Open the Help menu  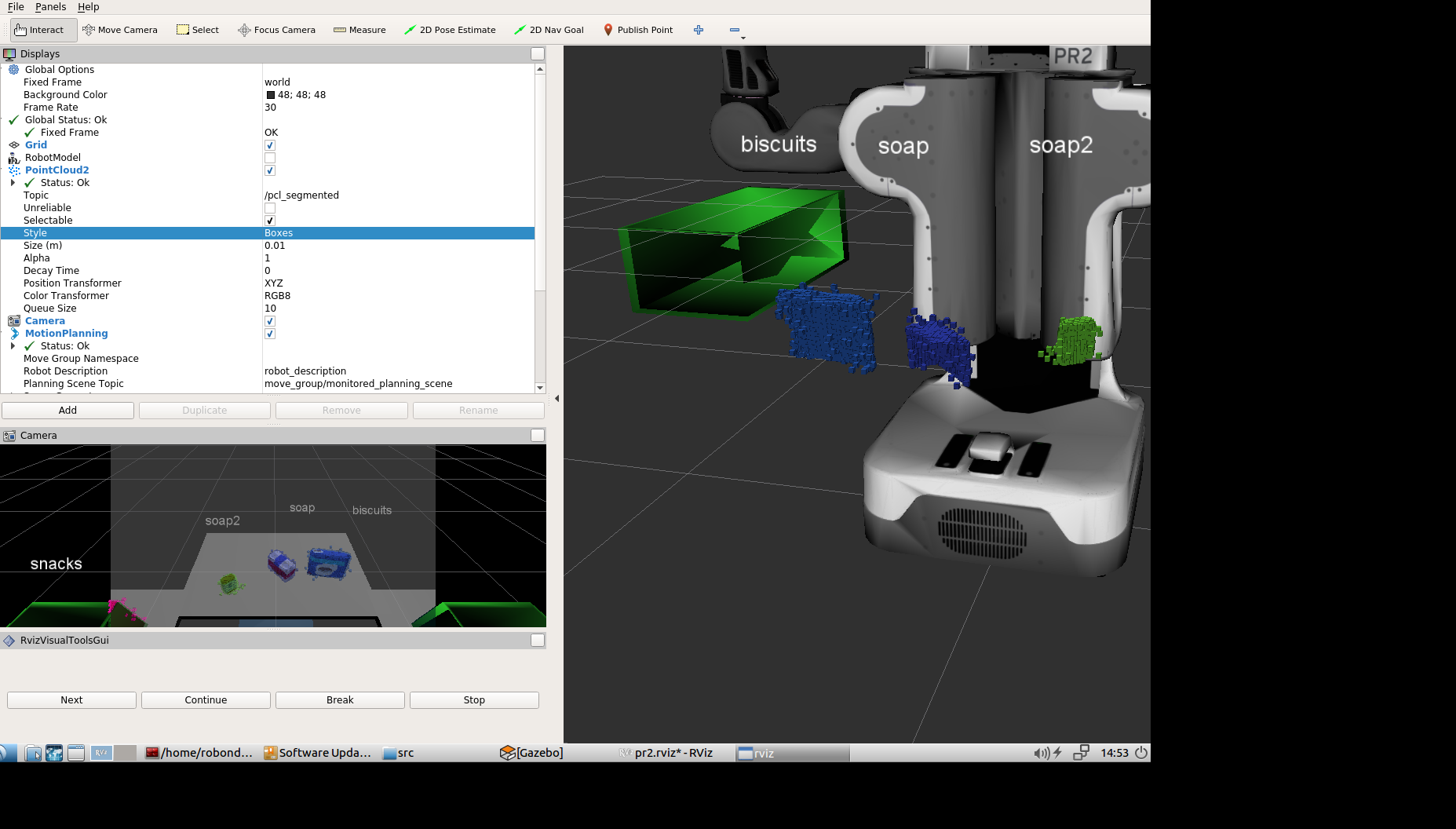tap(88, 6)
